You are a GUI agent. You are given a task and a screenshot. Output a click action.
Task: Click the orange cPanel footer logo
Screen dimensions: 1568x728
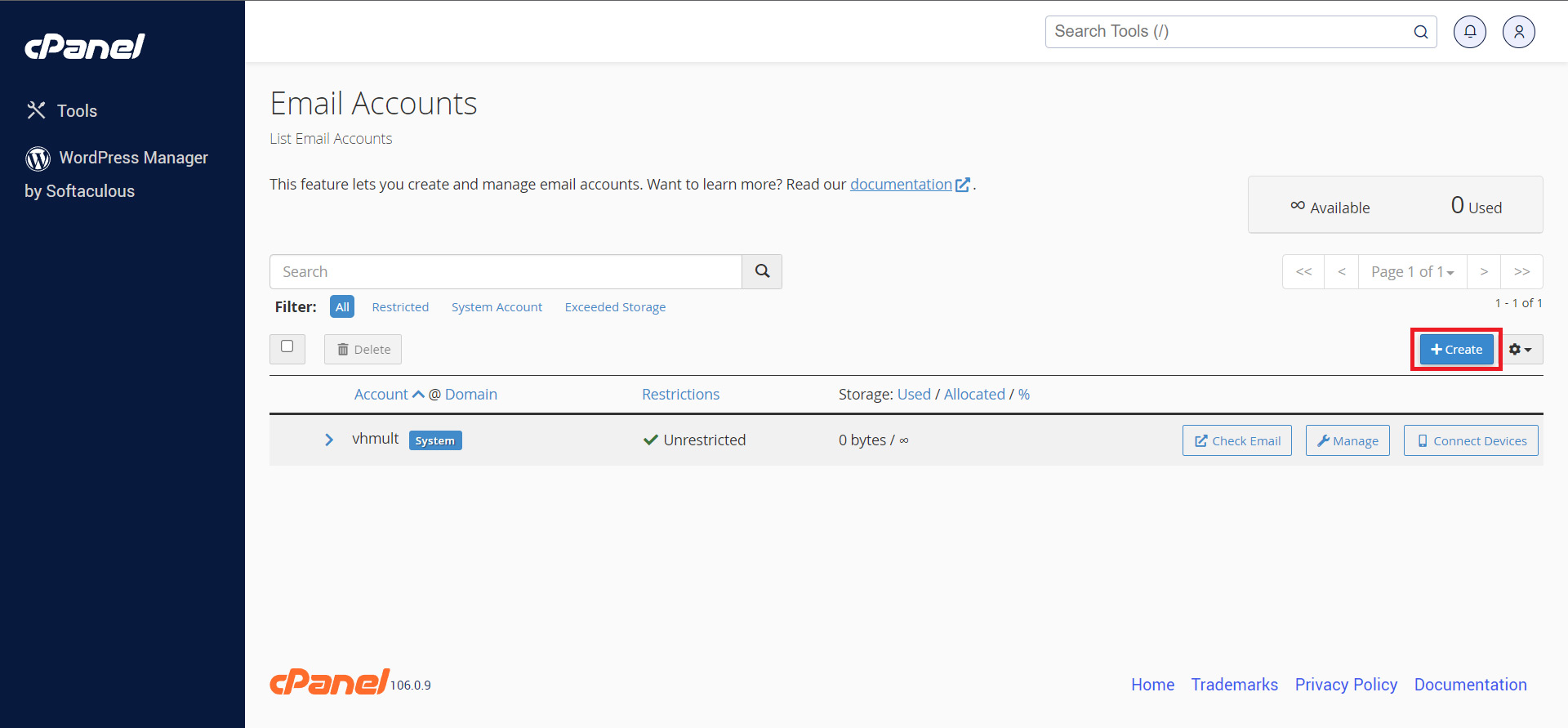[x=329, y=681]
